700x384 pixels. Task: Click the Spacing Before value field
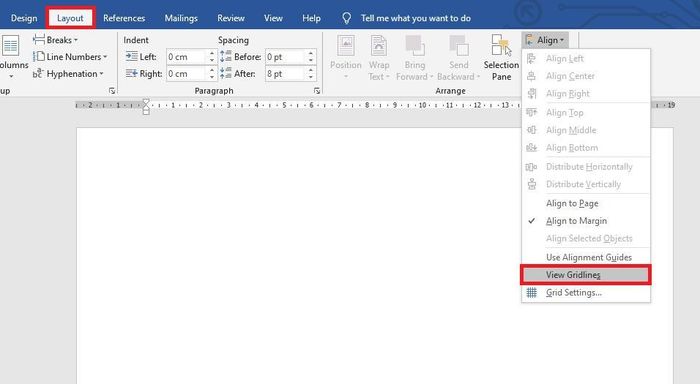click(x=285, y=57)
